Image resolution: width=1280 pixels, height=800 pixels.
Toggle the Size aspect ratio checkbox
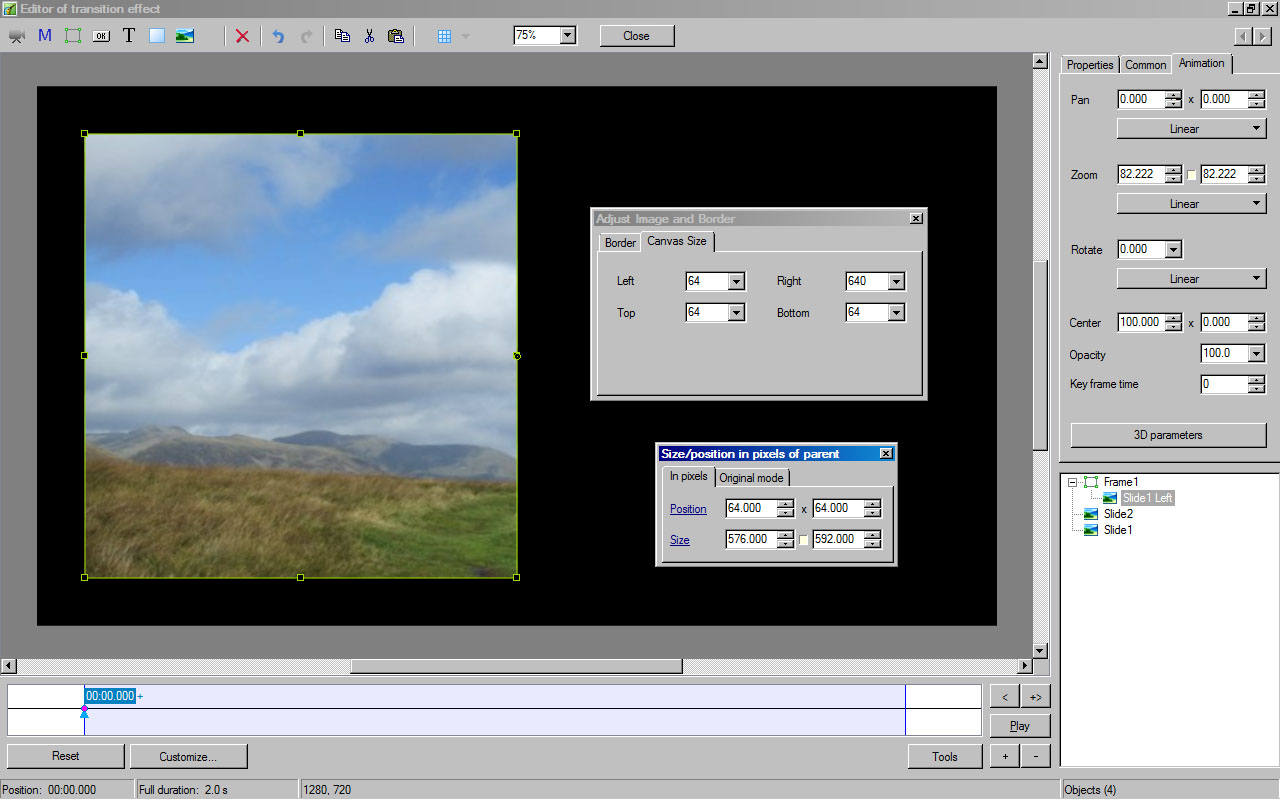[803, 540]
